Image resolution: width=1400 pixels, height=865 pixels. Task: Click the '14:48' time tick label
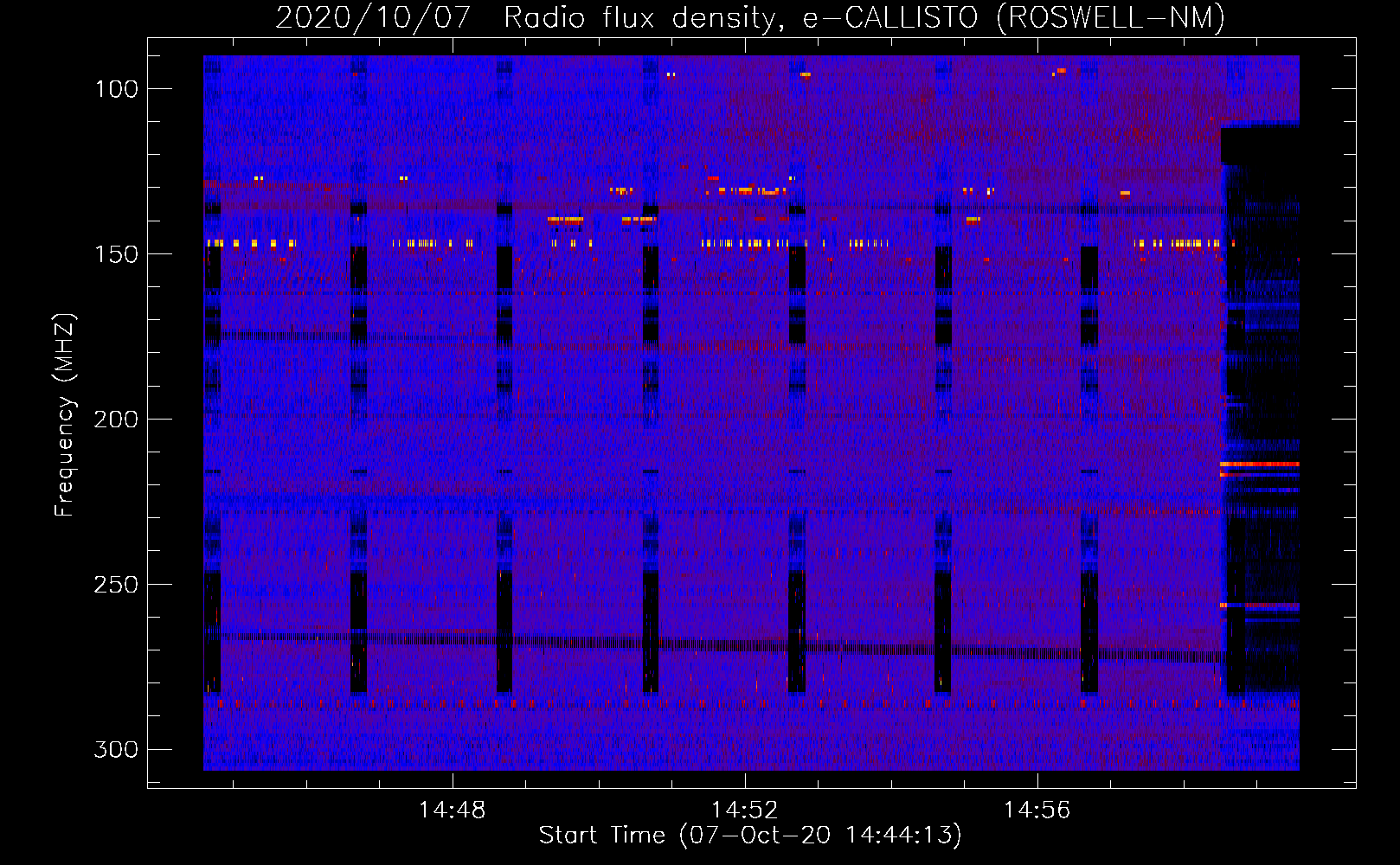point(453,811)
